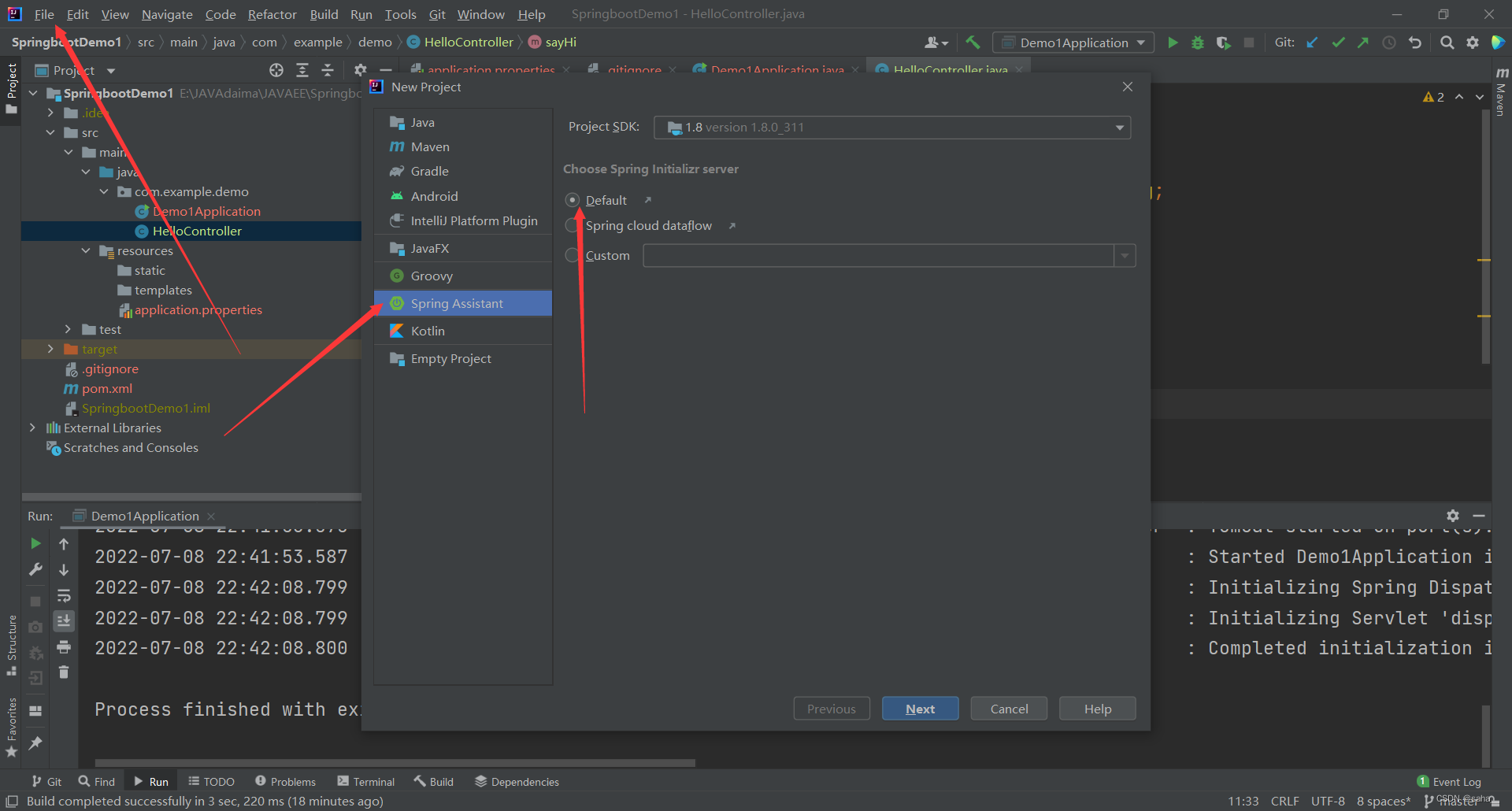Screen dimensions: 1512x811
Task: Open the Refactor menu
Action: click(272, 14)
